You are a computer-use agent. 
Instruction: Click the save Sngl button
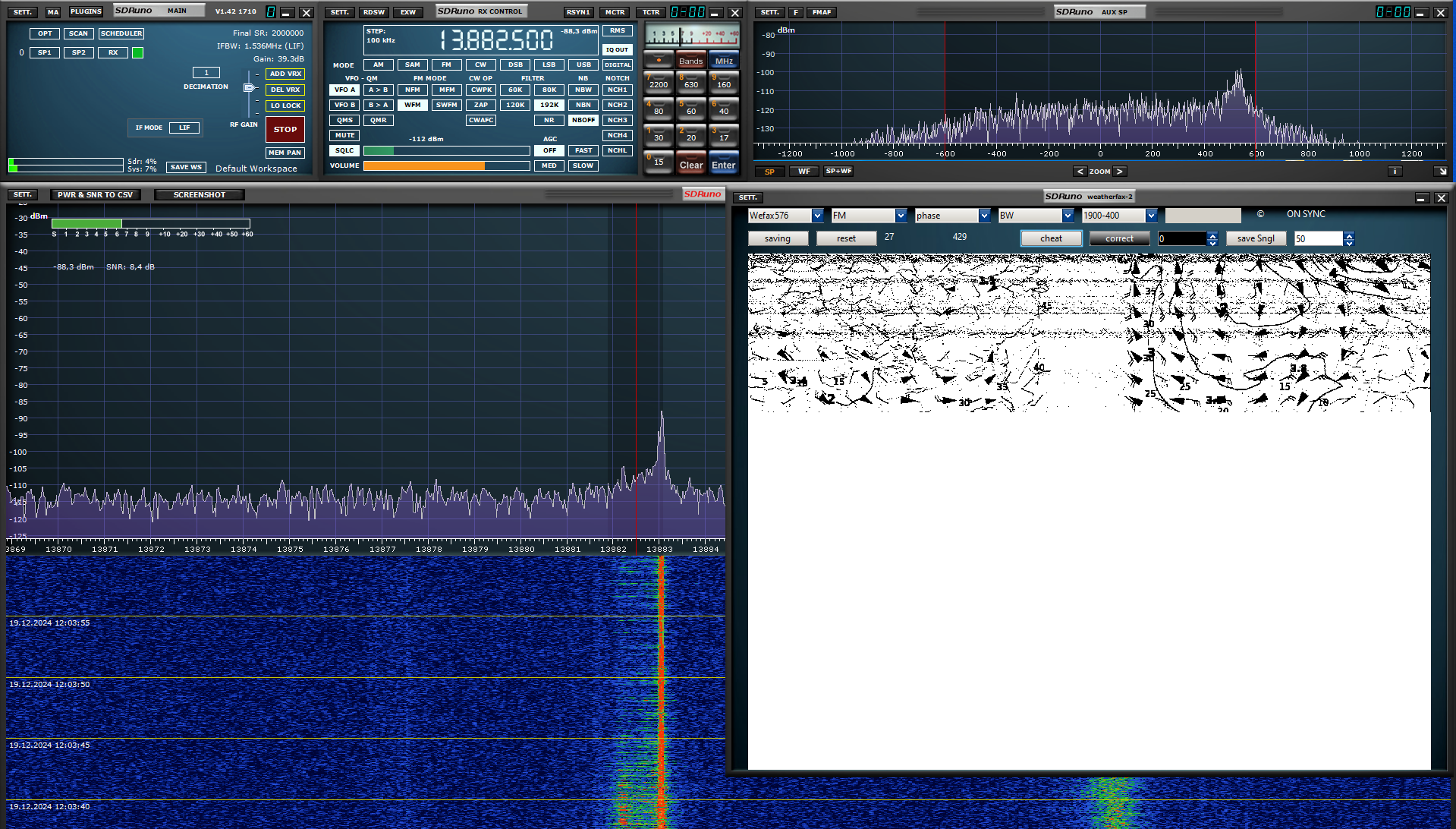(1255, 238)
